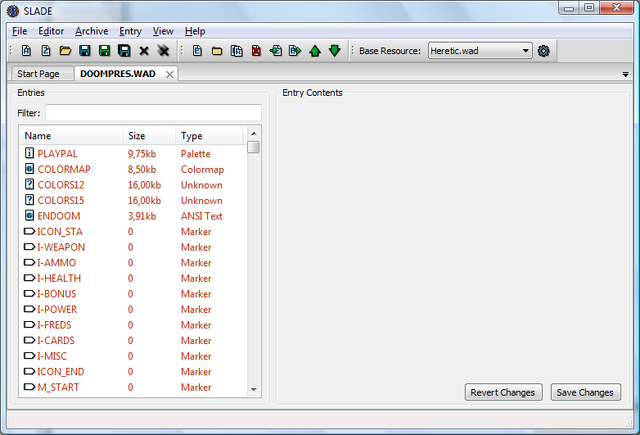This screenshot has height=435, width=640.
Task: Close the current archive icon
Action: click(144, 51)
